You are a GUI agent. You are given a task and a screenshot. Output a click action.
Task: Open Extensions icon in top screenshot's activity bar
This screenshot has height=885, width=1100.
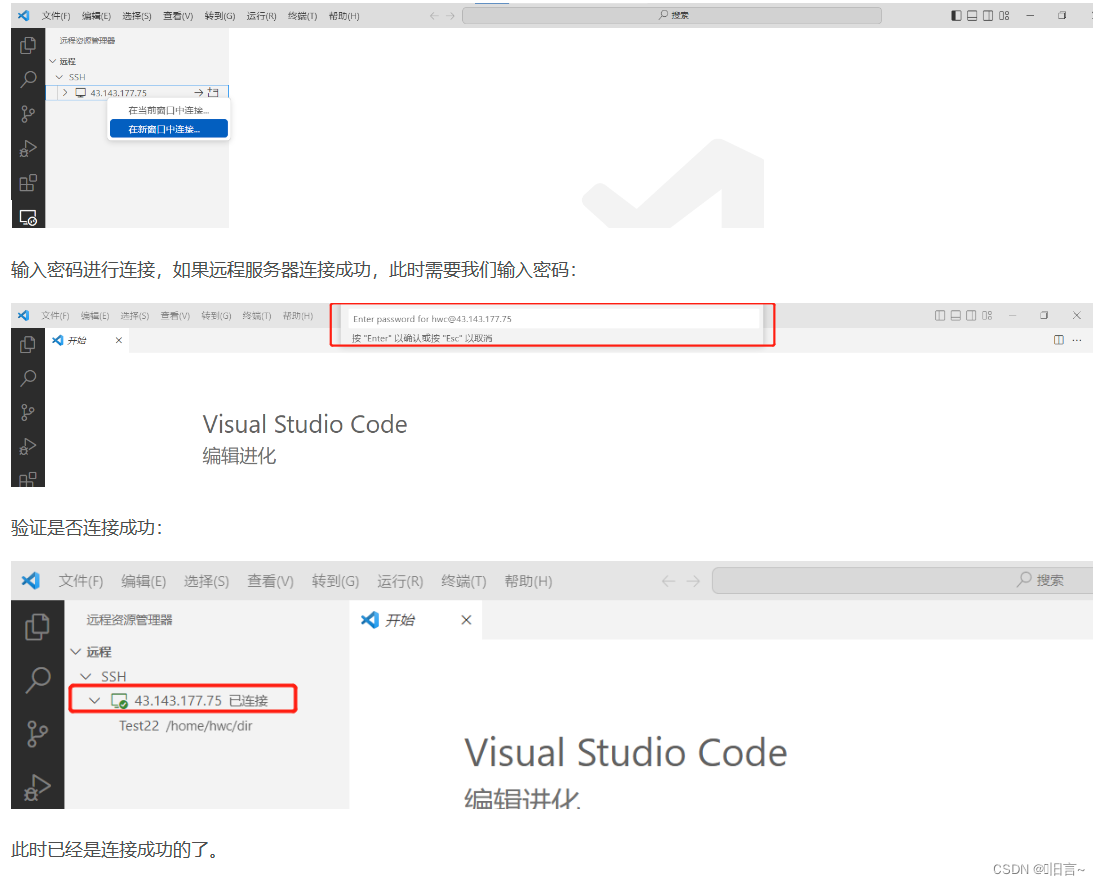click(28, 183)
